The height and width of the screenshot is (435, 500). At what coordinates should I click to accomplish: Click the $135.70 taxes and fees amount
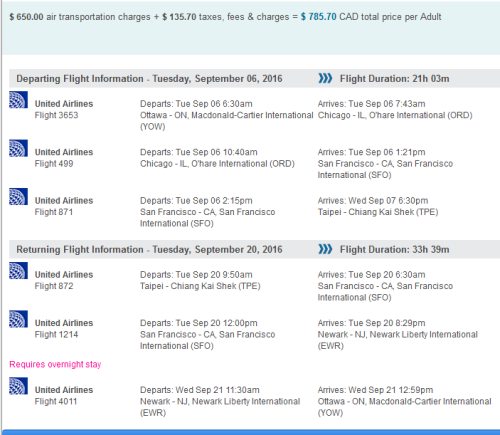pos(179,17)
